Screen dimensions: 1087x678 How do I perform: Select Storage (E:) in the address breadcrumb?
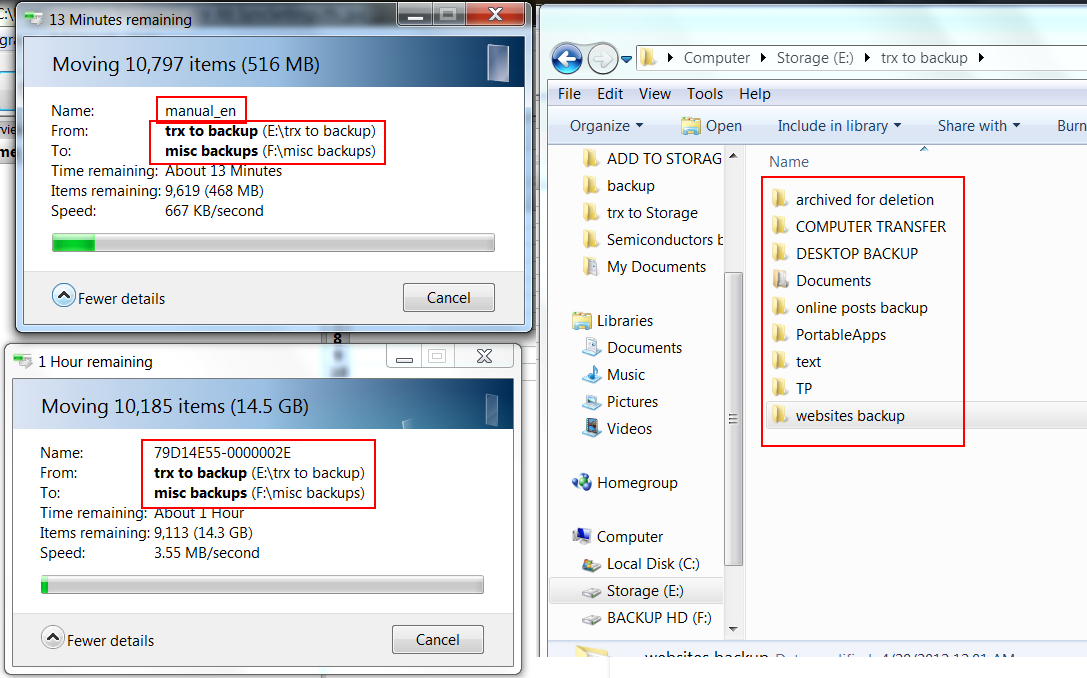click(815, 58)
